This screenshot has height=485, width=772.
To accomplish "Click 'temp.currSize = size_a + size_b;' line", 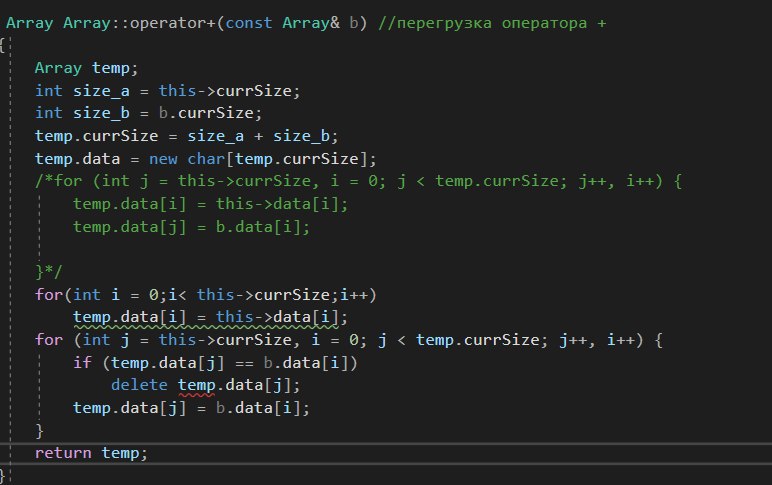I will (187, 136).
